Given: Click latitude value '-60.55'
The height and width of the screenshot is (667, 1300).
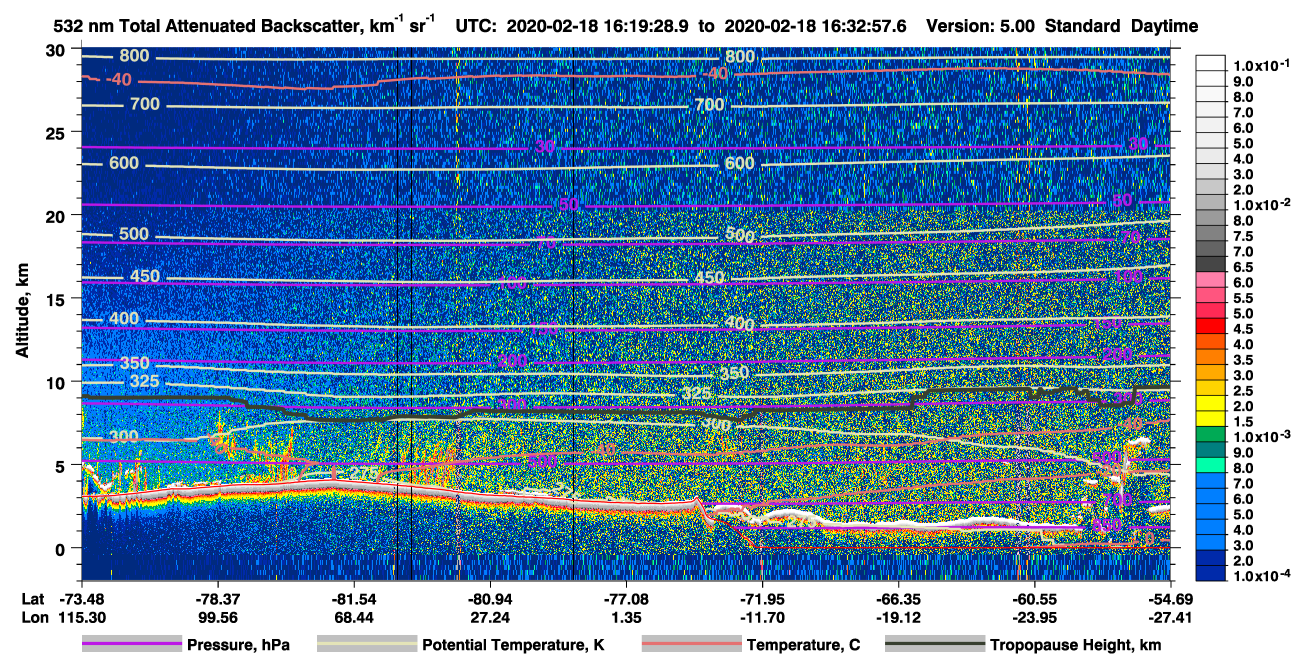Looking at the screenshot, I should [1034, 599].
